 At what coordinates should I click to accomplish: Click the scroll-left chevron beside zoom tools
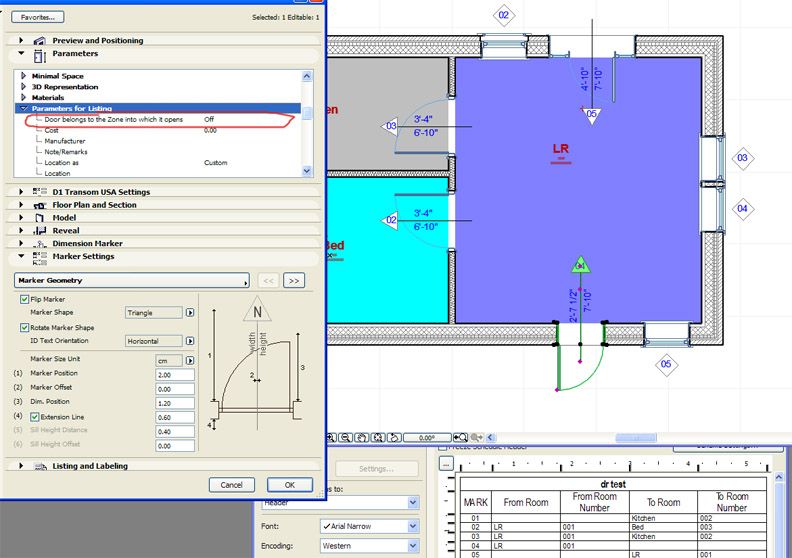coord(490,437)
